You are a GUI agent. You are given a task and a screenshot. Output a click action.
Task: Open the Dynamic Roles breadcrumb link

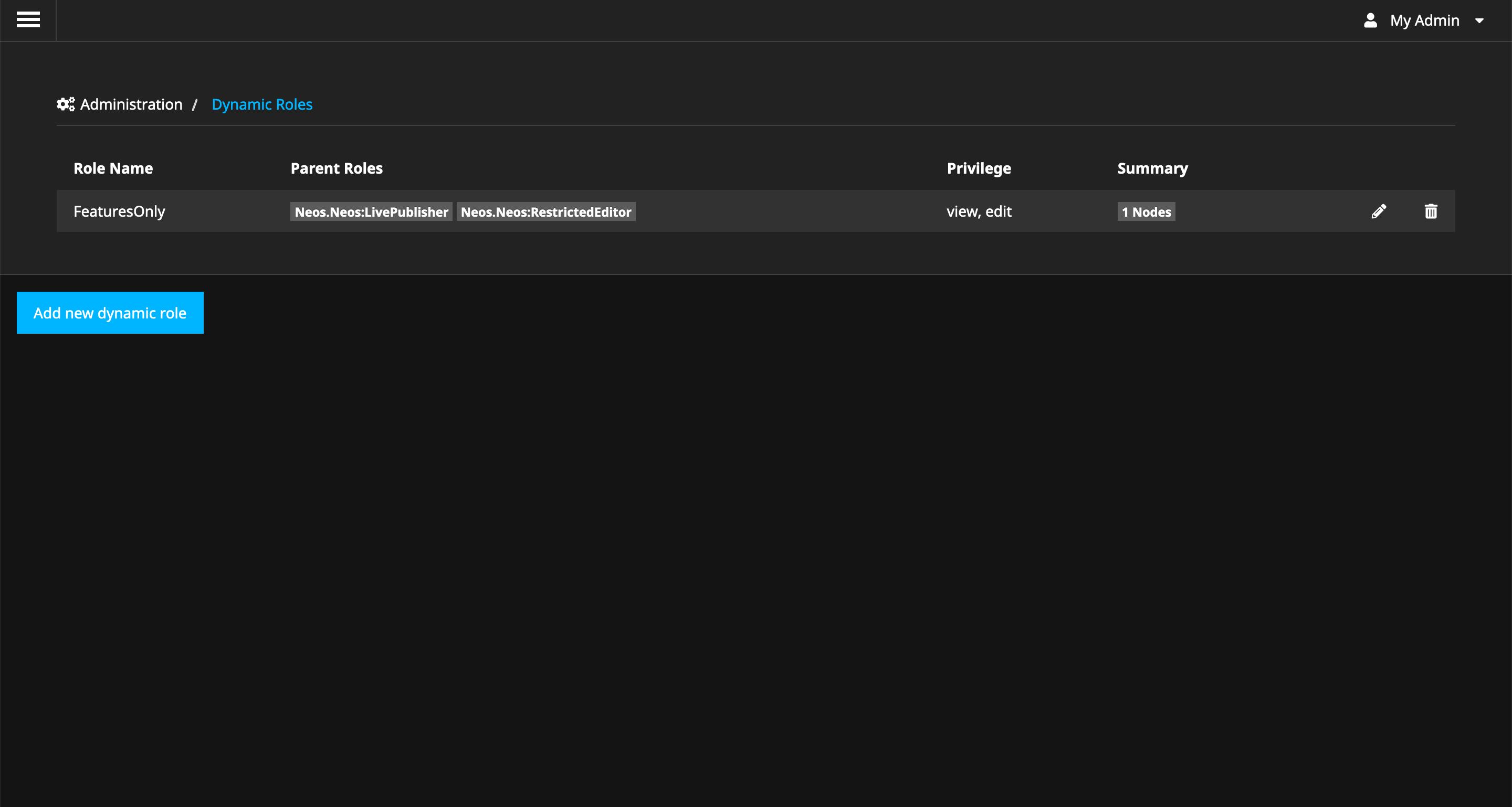tap(262, 104)
